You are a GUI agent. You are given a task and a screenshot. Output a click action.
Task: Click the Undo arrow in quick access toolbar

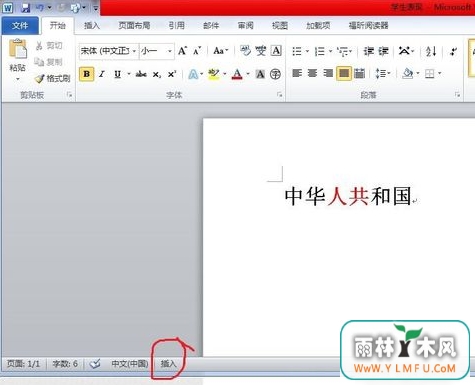(x=40, y=7)
